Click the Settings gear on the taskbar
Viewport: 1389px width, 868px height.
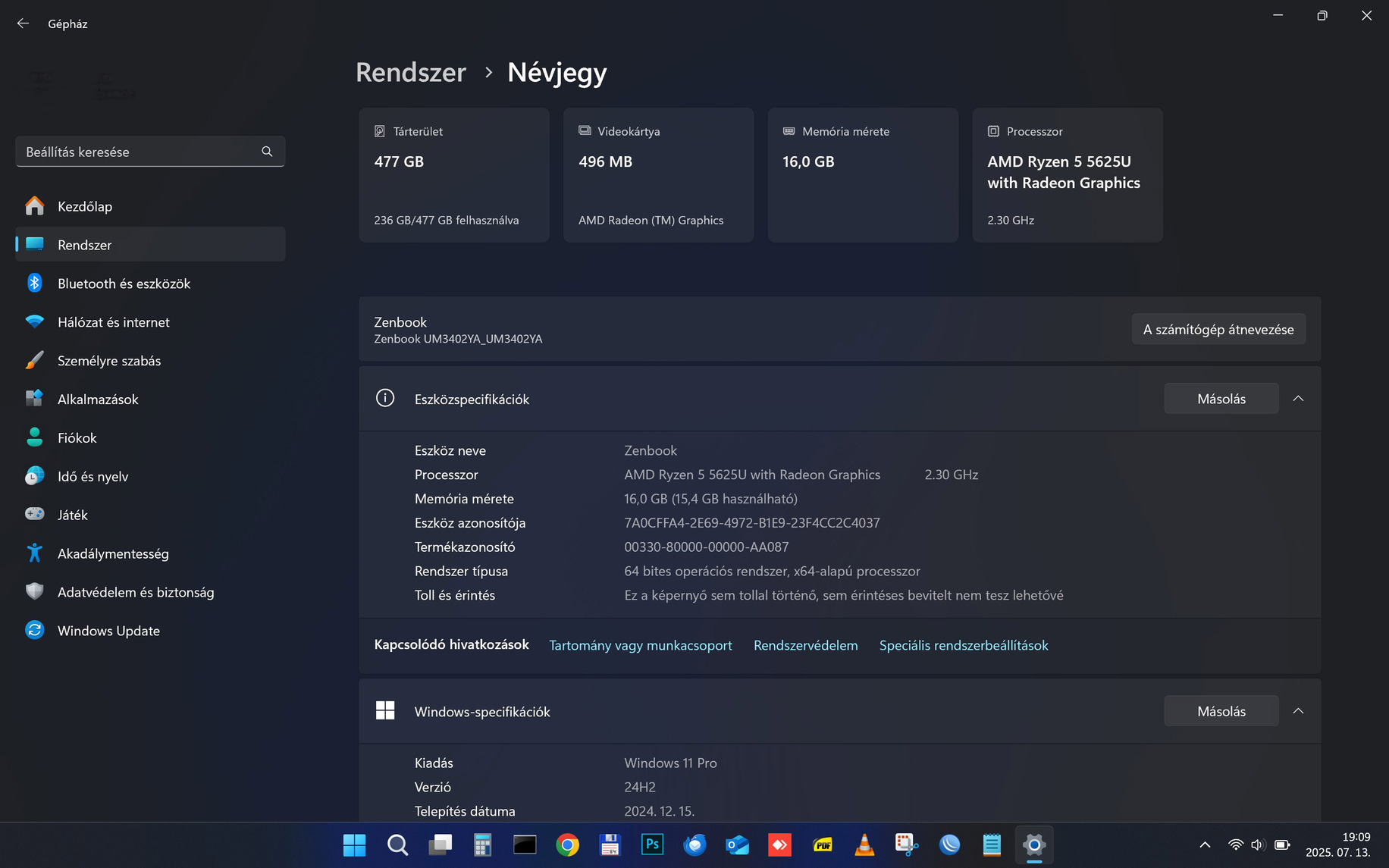[1034, 844]
